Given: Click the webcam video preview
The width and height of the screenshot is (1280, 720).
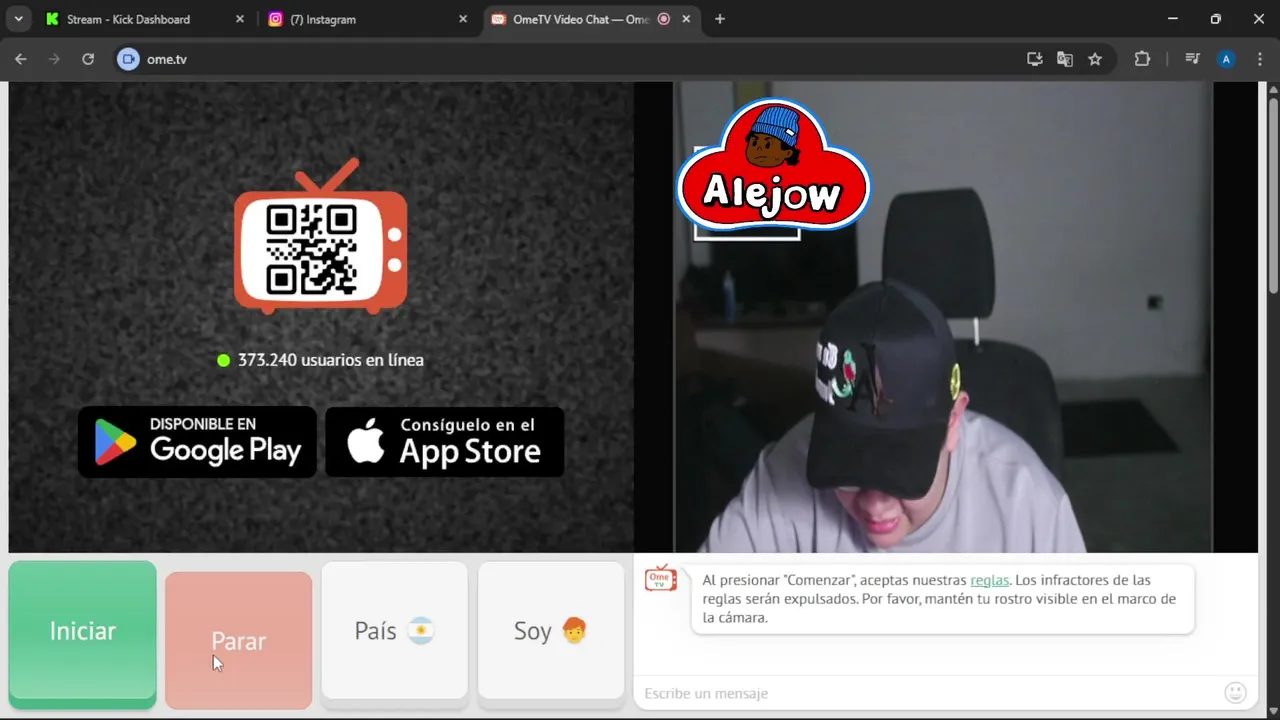Looking at the screenshot, I should 943,317.
